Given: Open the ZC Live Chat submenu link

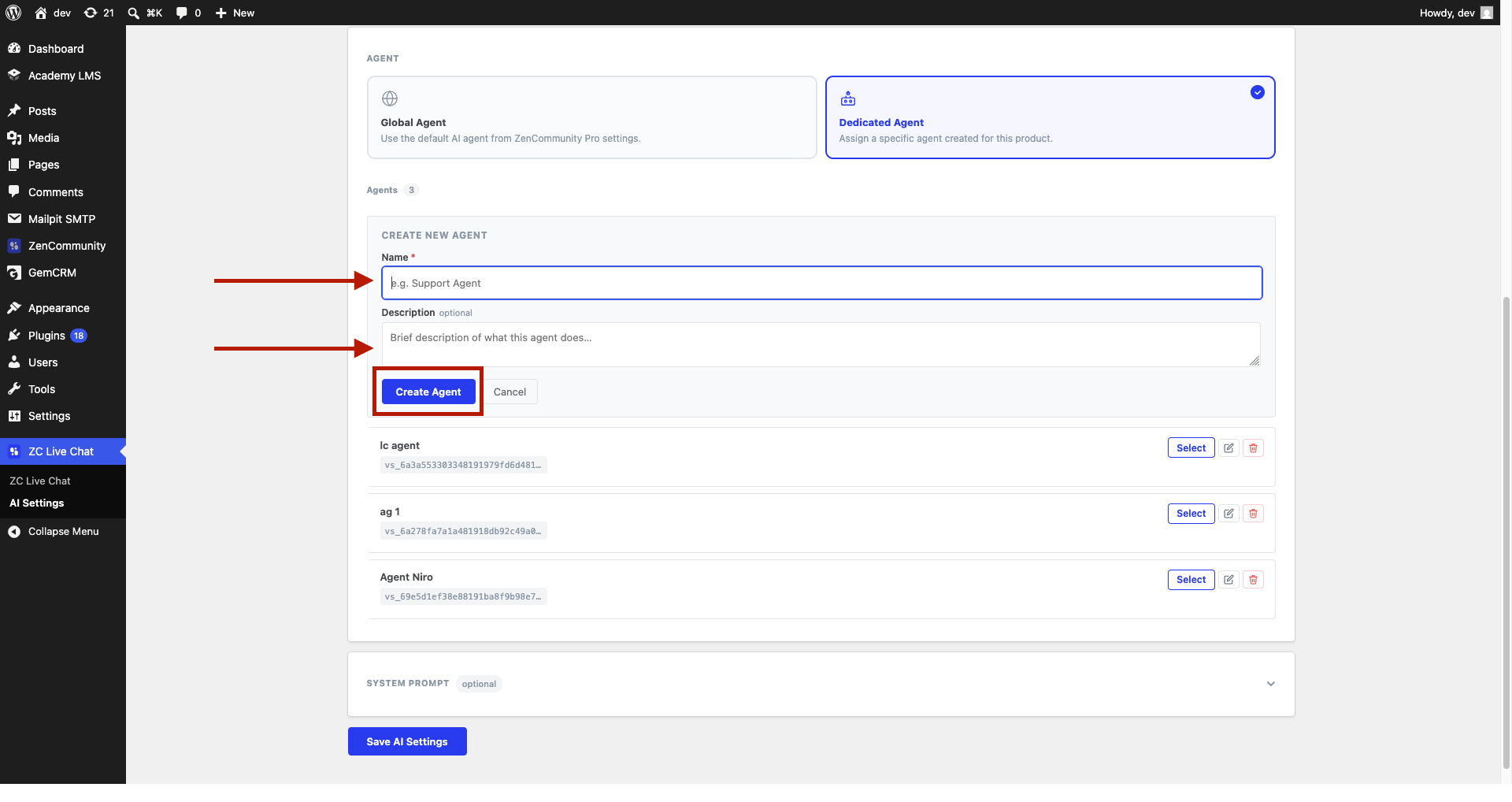Looking at the screenshot, I should point(40,481).
